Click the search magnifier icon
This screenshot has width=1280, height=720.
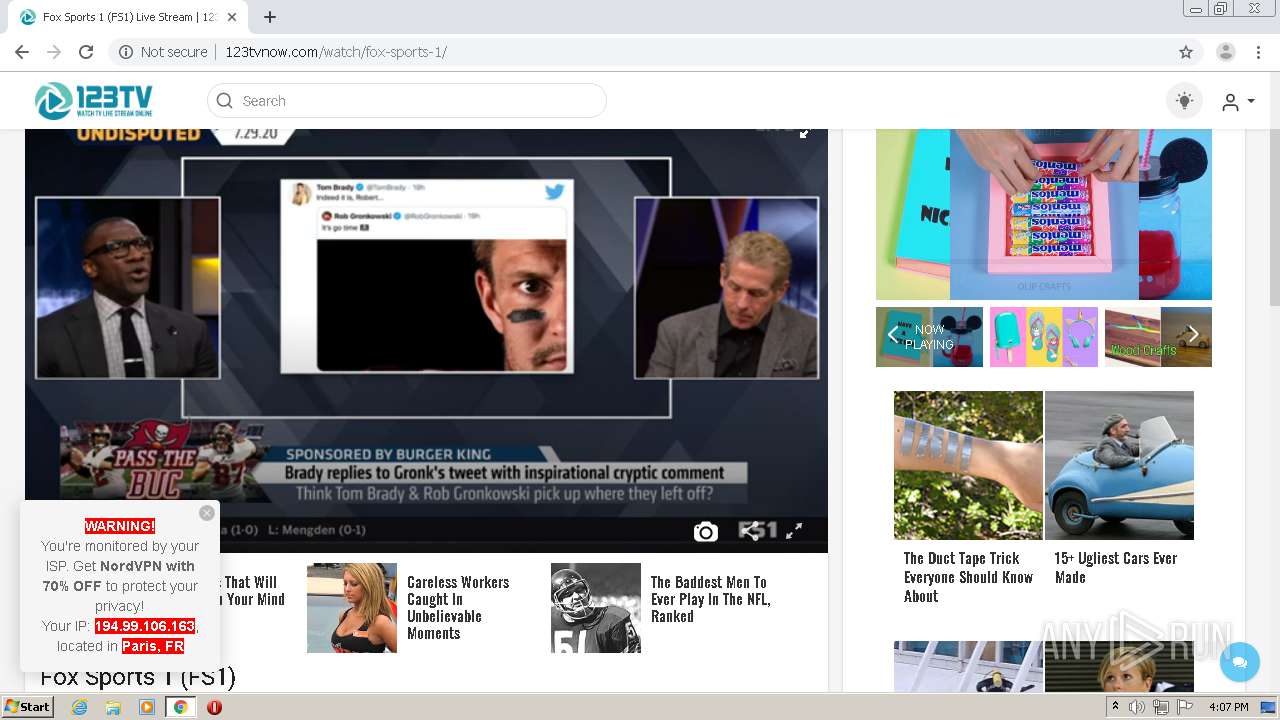(225, 101)
